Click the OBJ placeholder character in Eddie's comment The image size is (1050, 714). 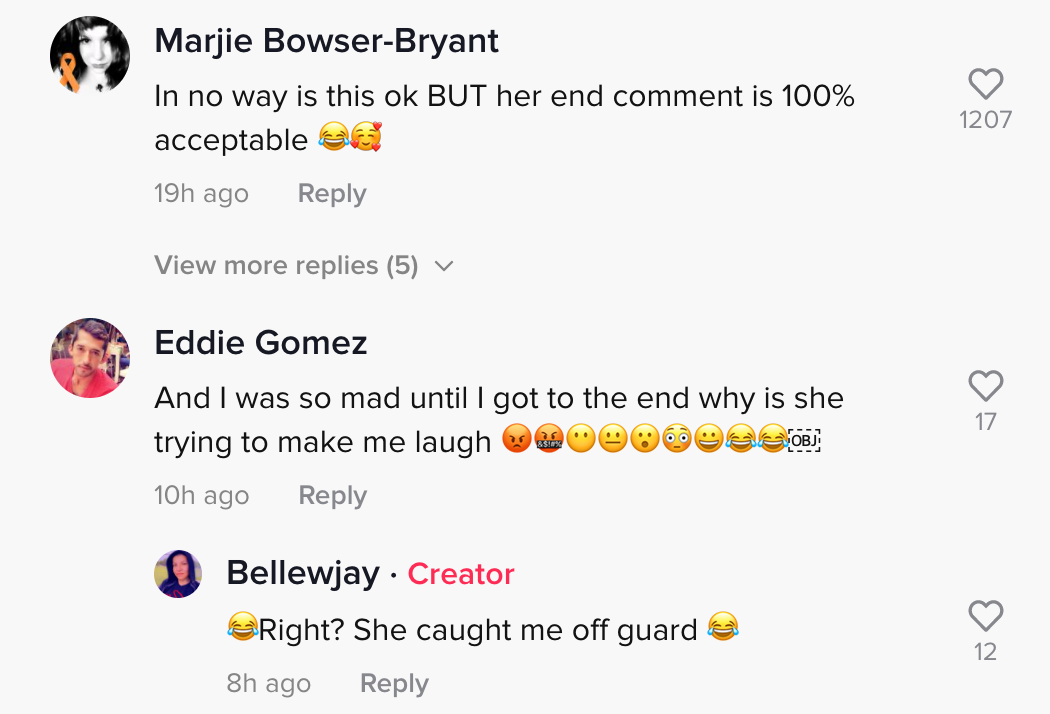coord(804,440)
